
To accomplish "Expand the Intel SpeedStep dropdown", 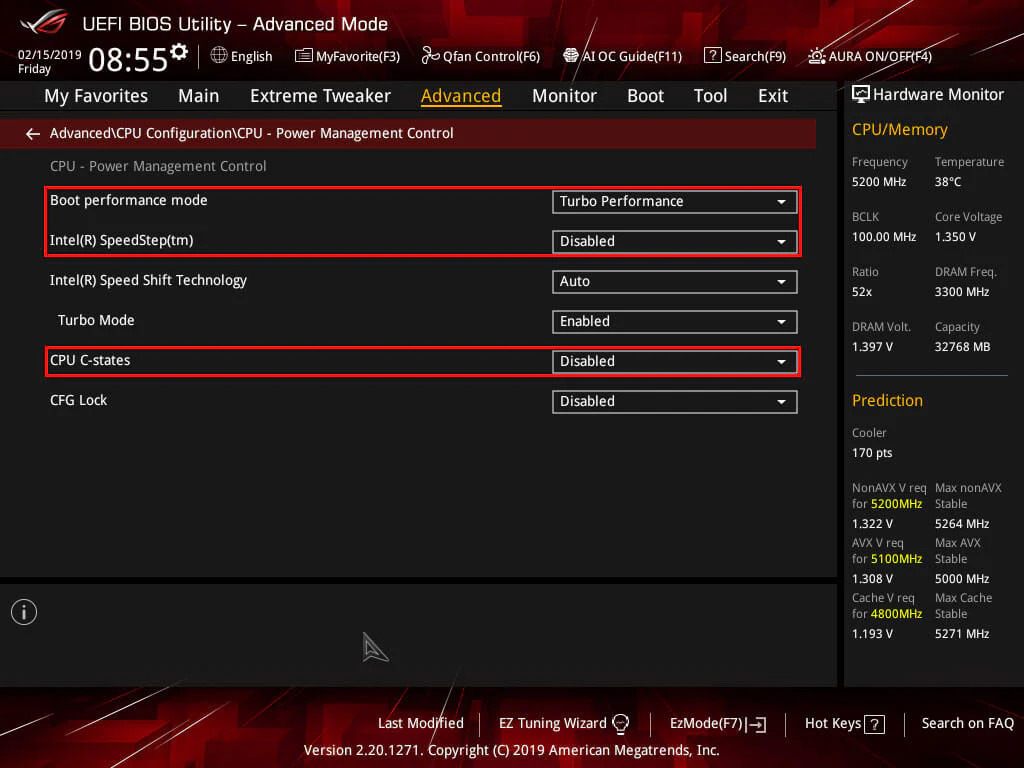I will tap(674, 241).
